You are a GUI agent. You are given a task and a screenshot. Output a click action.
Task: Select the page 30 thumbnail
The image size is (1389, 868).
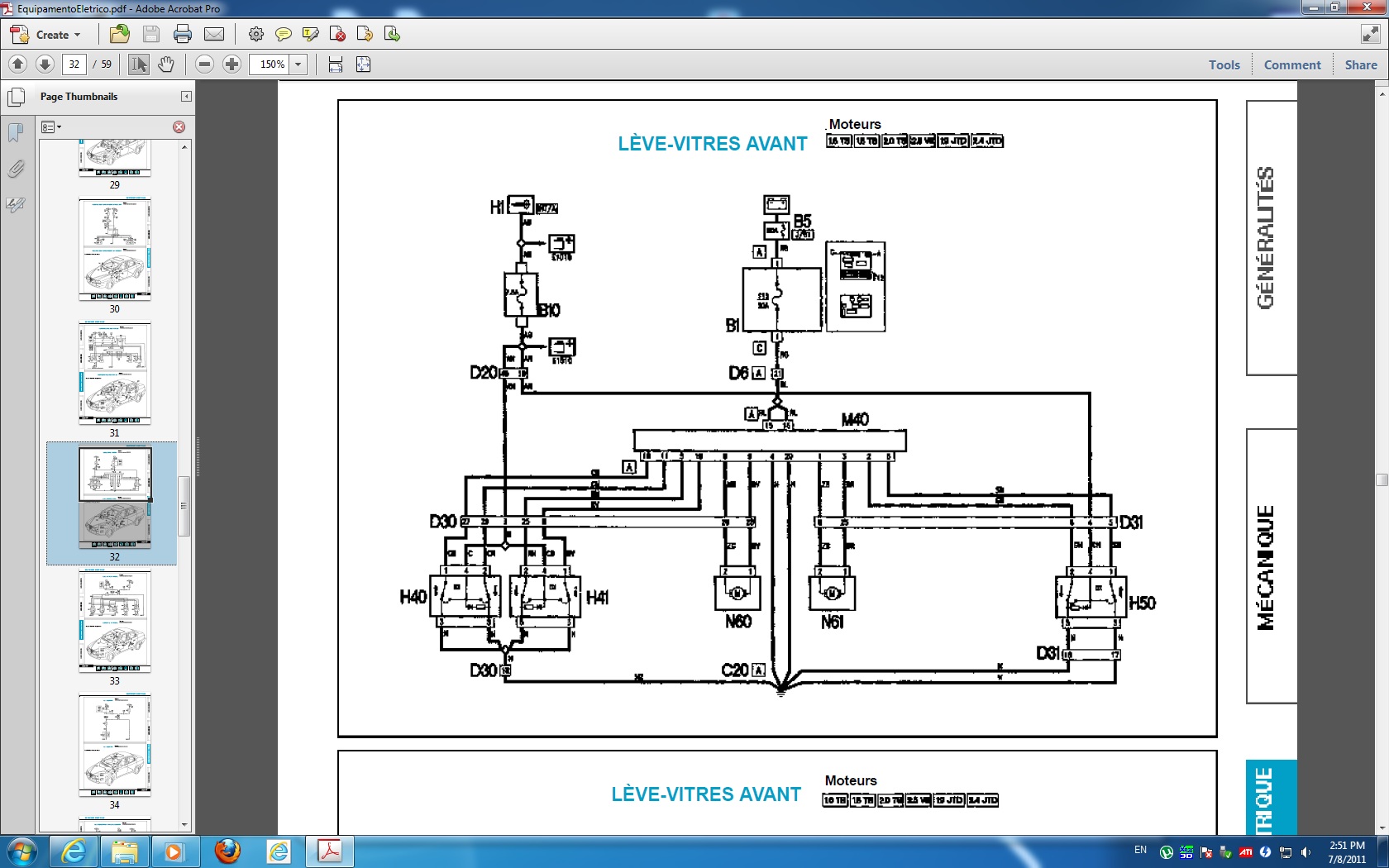(x=115, y=250)
